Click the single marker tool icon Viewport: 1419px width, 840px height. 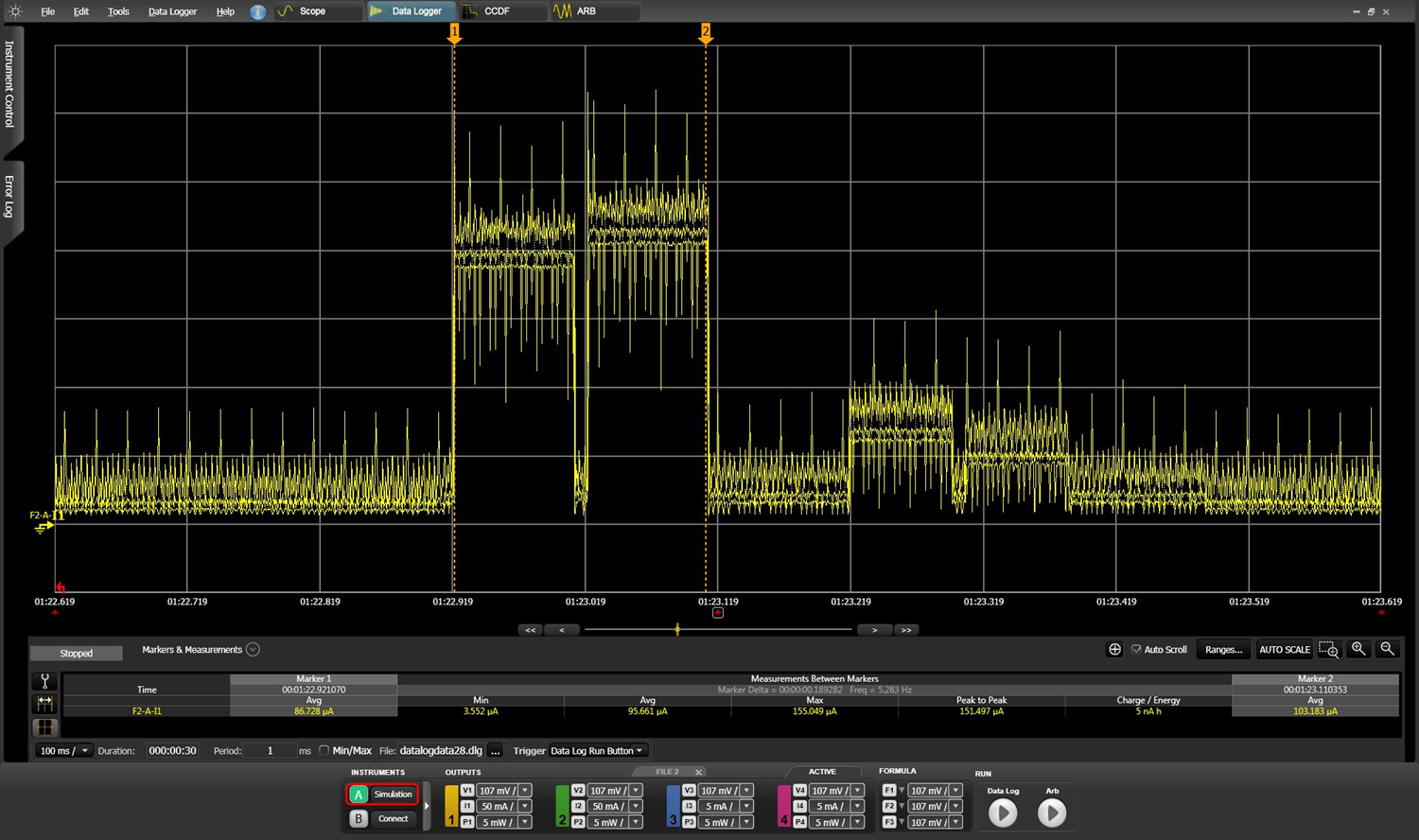(44, 681)
